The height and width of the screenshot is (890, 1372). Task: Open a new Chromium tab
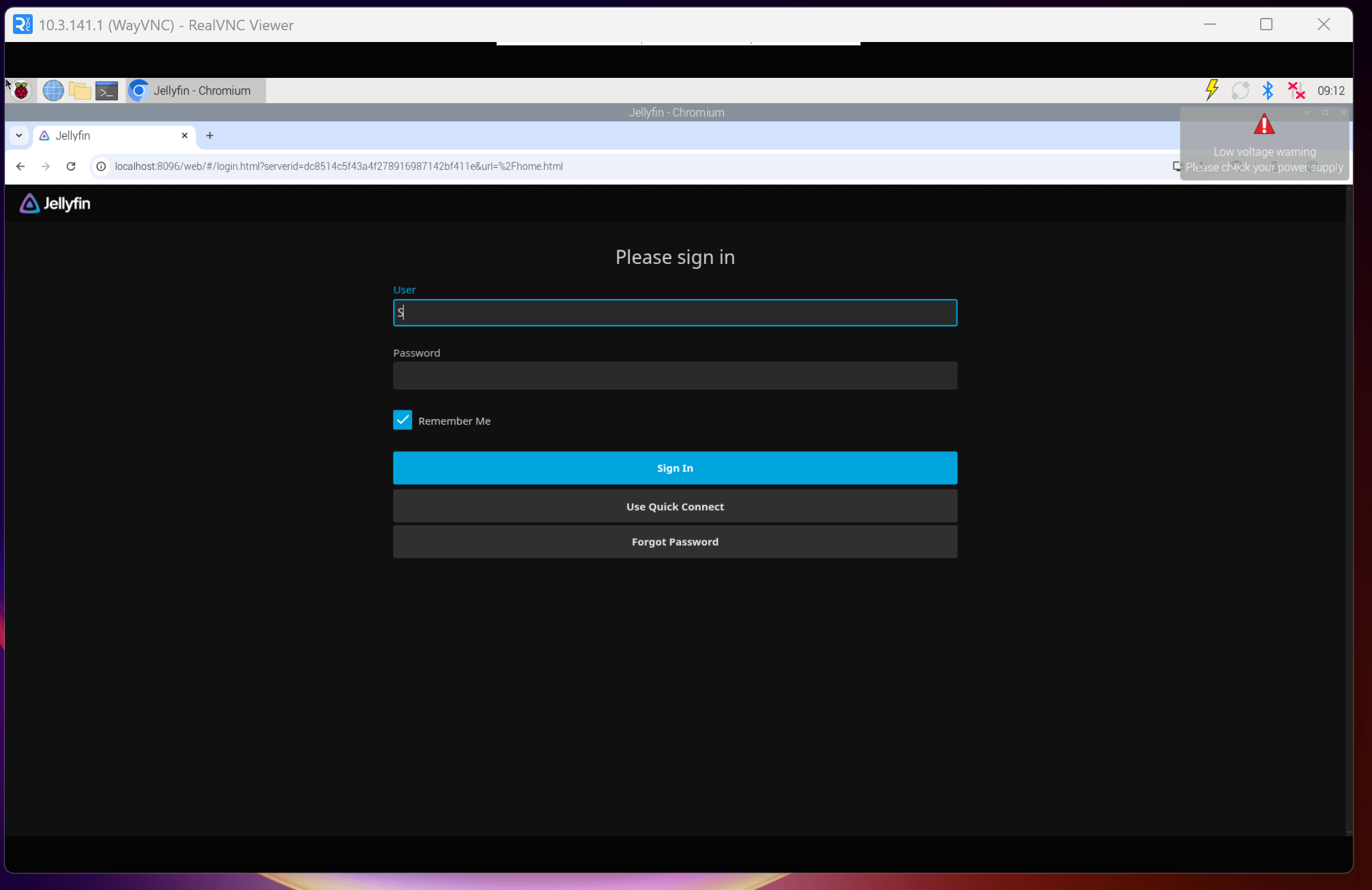(210, 135)
